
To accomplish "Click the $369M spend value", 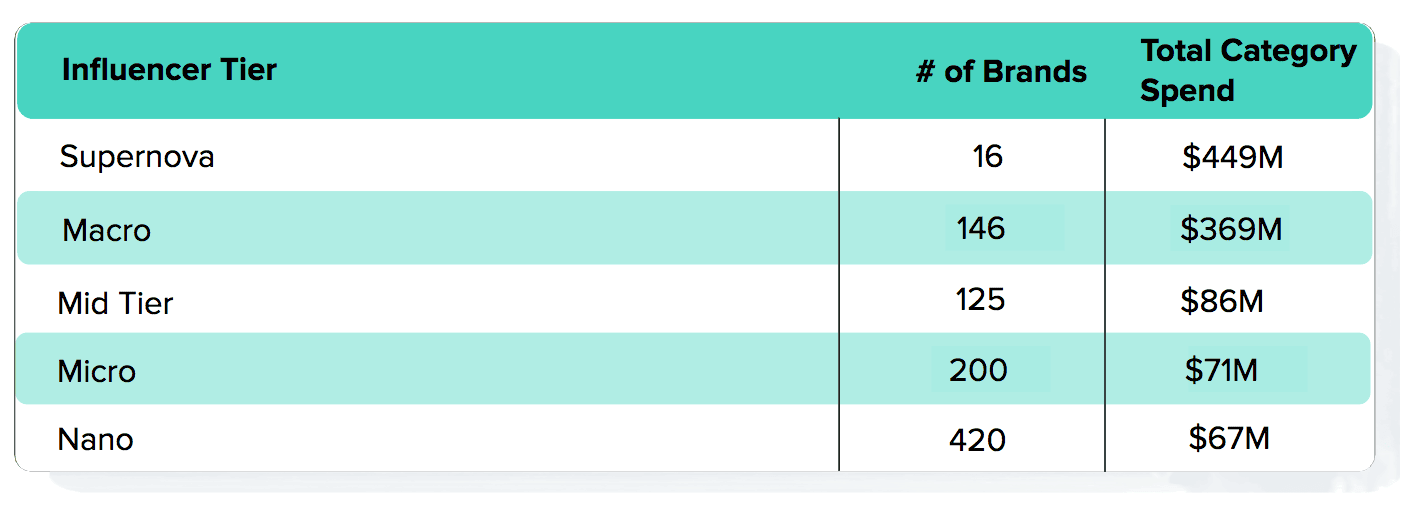I will tap(1231, 229).
